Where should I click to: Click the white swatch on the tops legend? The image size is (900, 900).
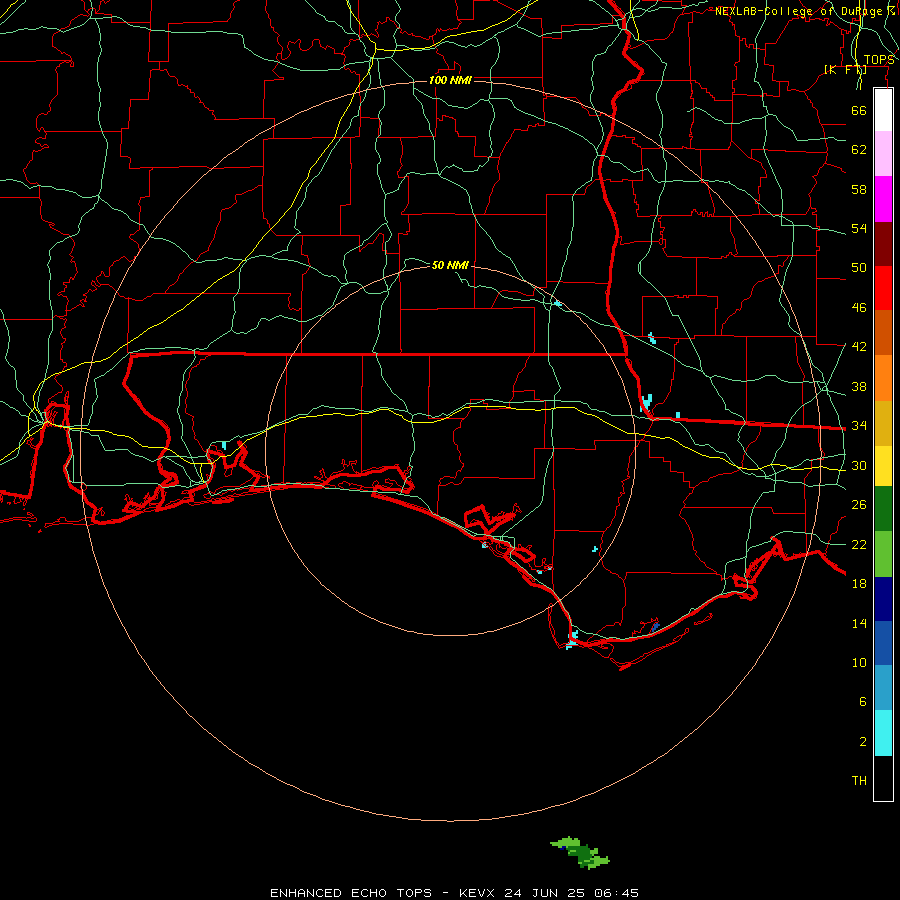tap(883, 110)
